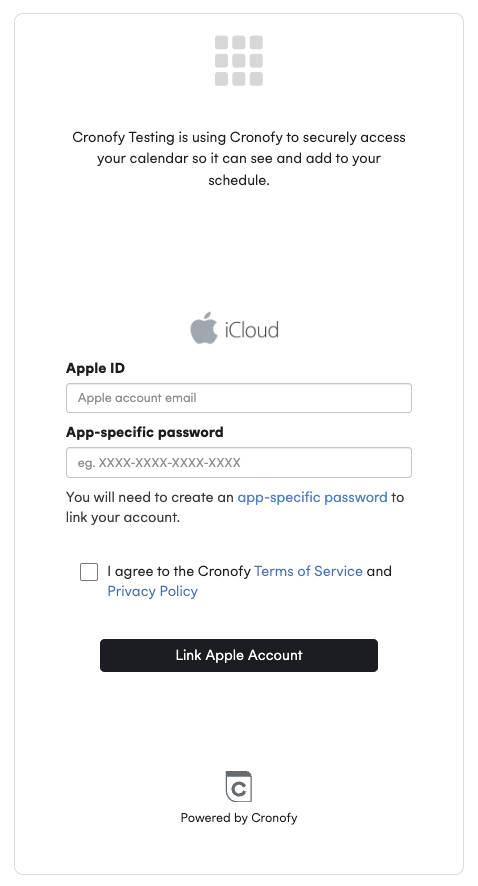
Task: Click the Cronofy calendar C logo
Action: [x=239, y=786]
